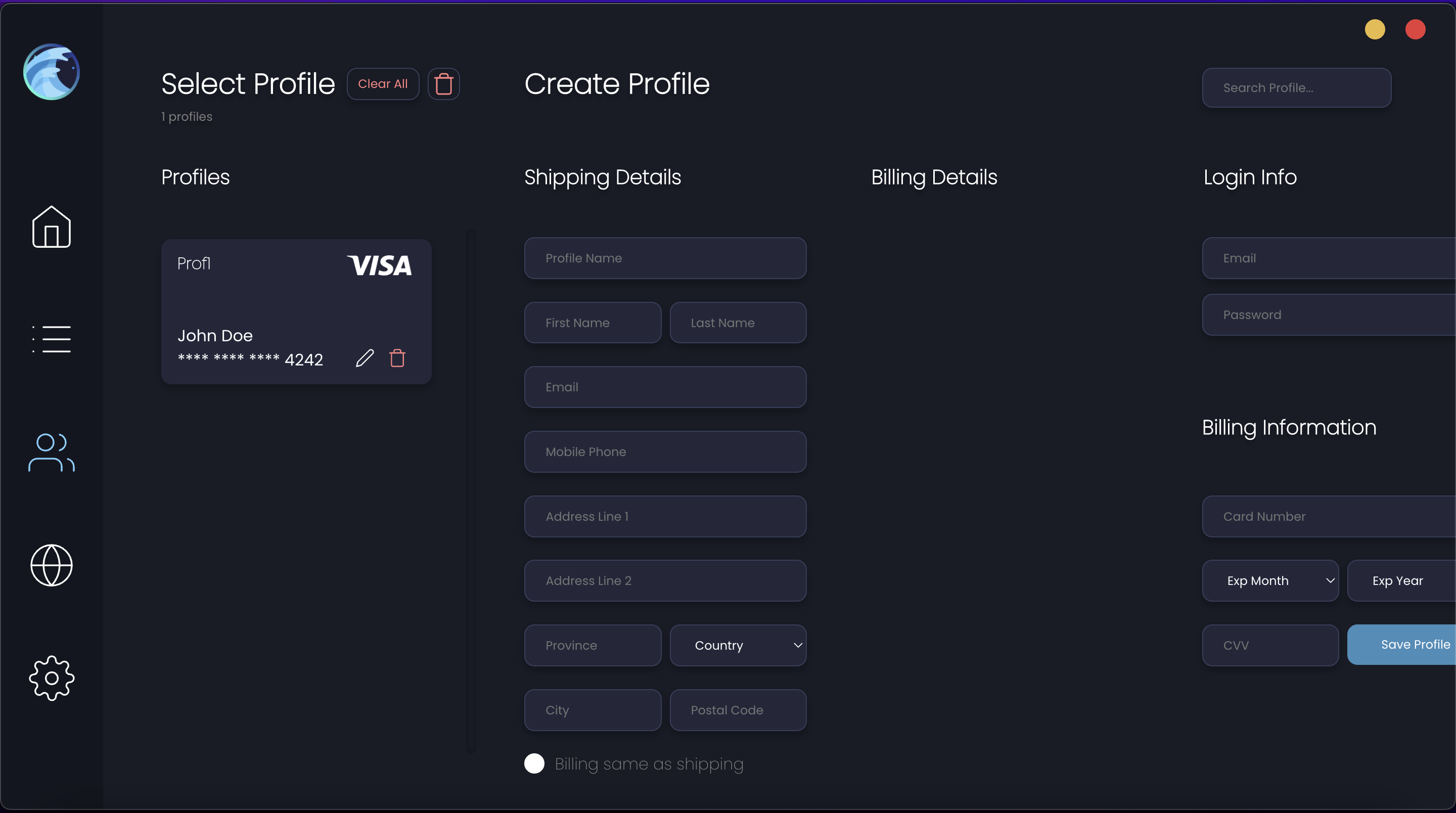Focus the Search Profile field

coord(1297,87)
